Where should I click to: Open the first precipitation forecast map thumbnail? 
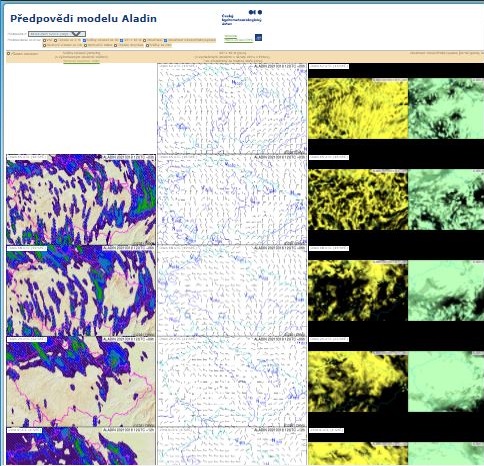[x=81, y=200]
